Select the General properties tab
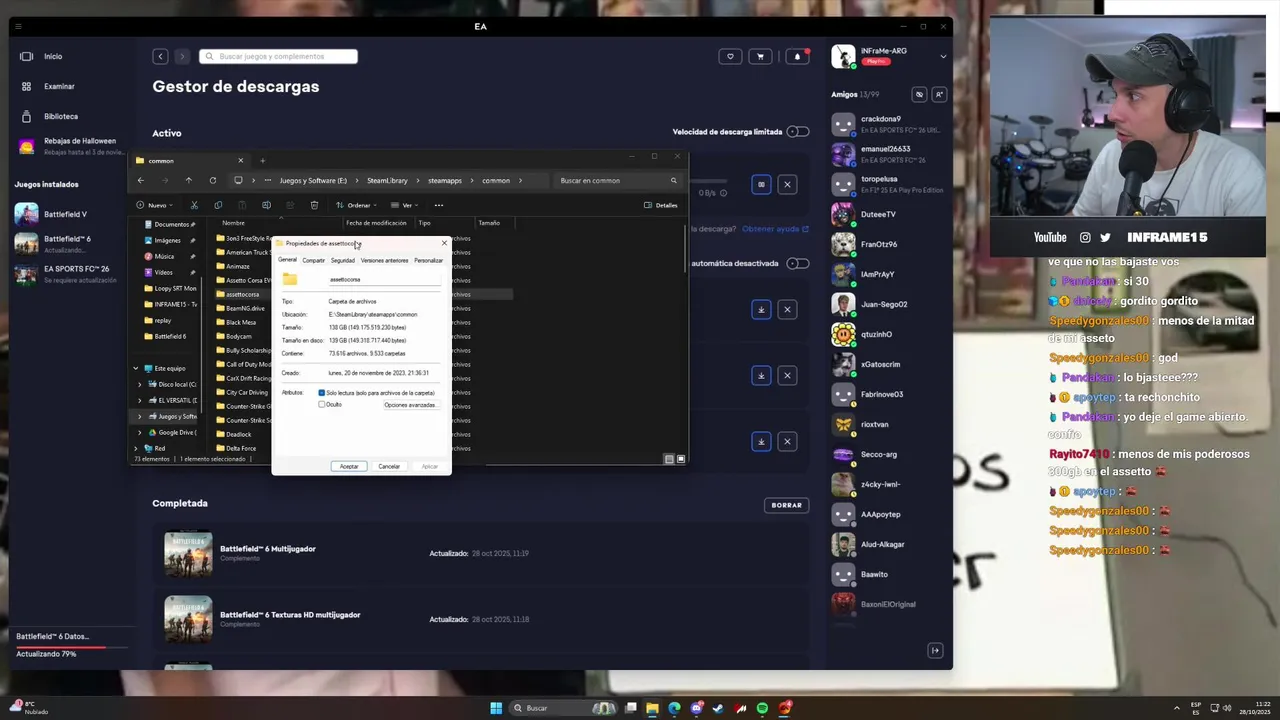The height and width of the screenshot is (720, 1280). [x=287, y=260]
